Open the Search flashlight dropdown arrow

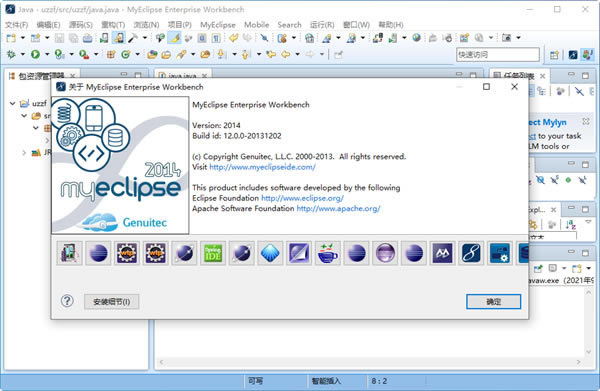point(193,55)
